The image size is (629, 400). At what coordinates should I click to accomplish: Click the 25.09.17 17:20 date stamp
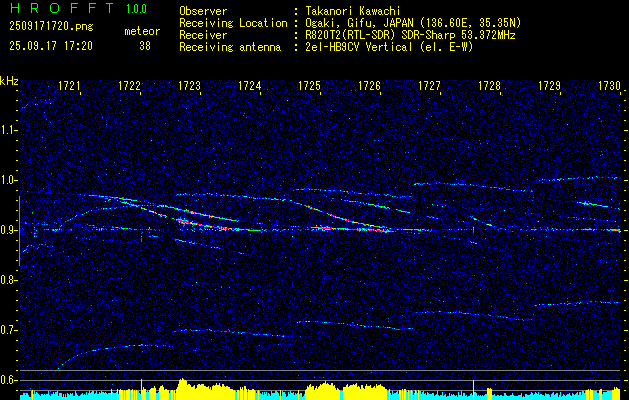[50, 46]
